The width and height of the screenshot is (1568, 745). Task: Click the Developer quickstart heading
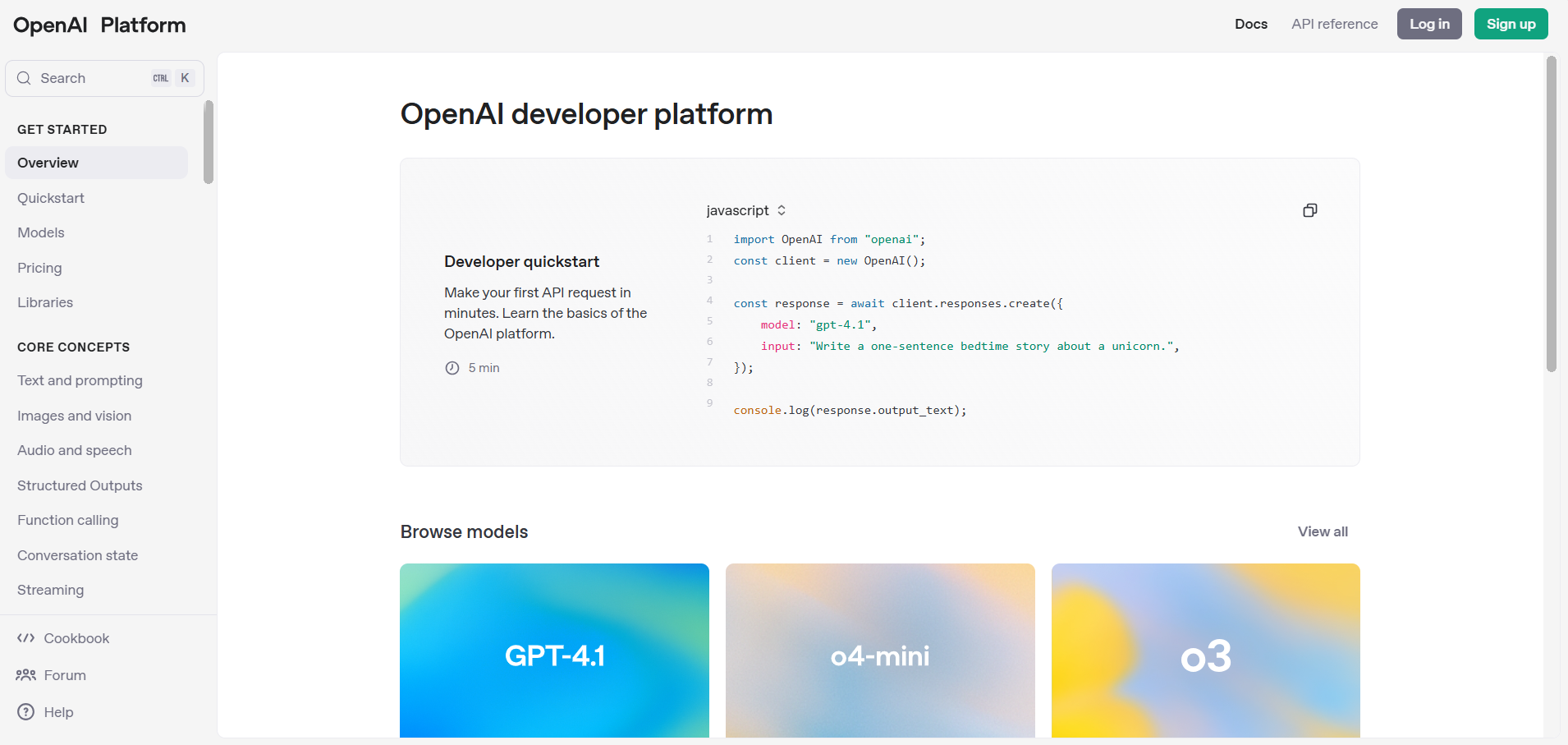pos(521,261)
